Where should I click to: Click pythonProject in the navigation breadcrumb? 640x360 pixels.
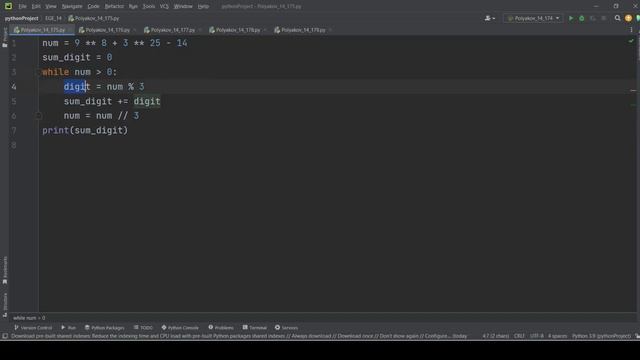coord(22,18)
